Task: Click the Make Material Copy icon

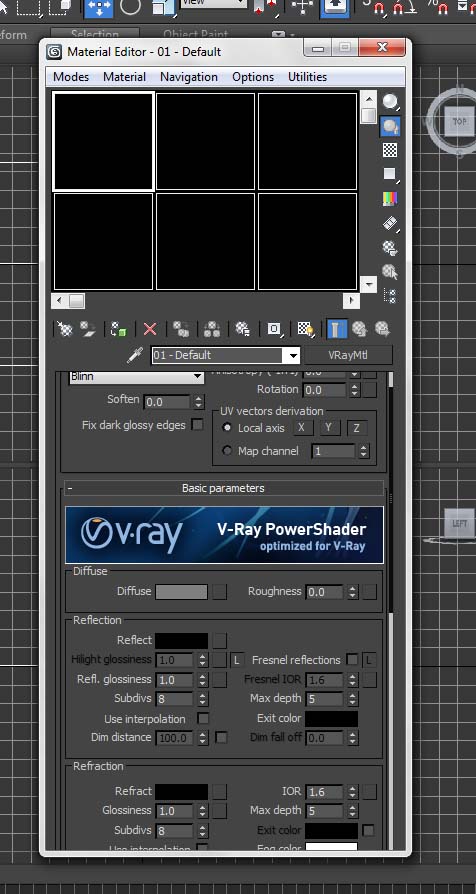Action: [x=181, y=329]
